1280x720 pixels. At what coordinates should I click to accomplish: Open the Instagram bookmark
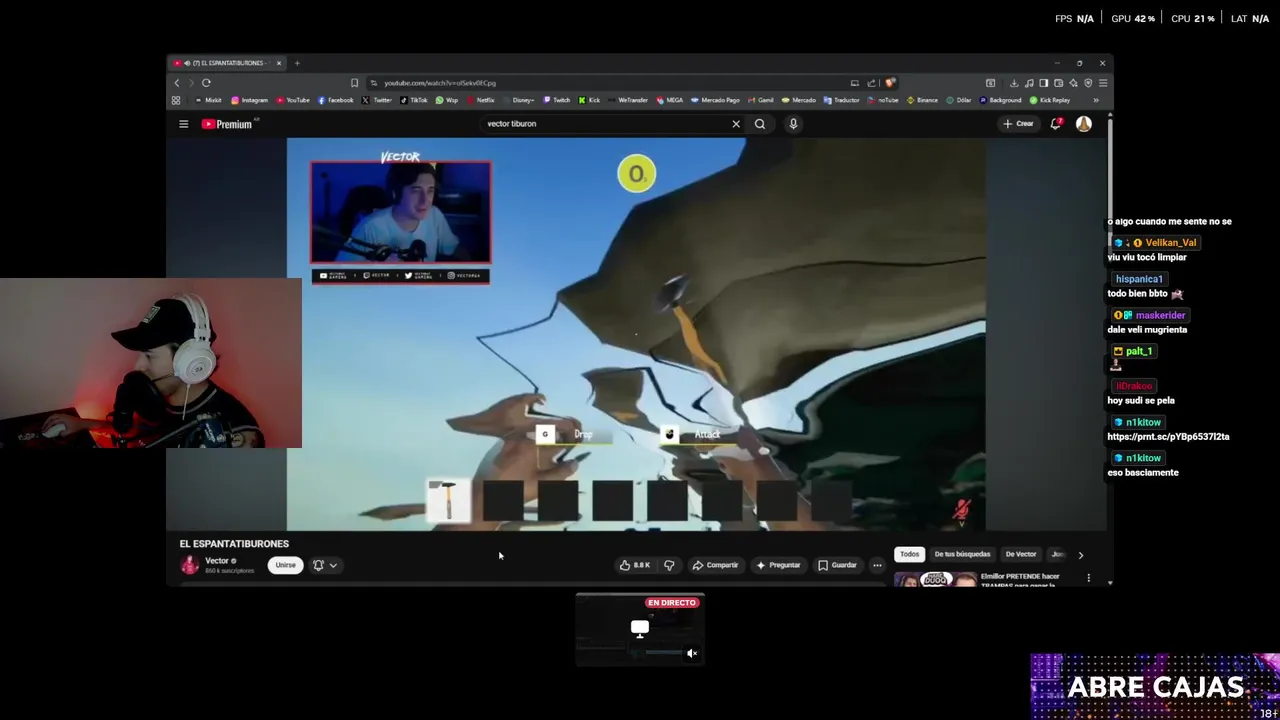click(x=249, y=100)
